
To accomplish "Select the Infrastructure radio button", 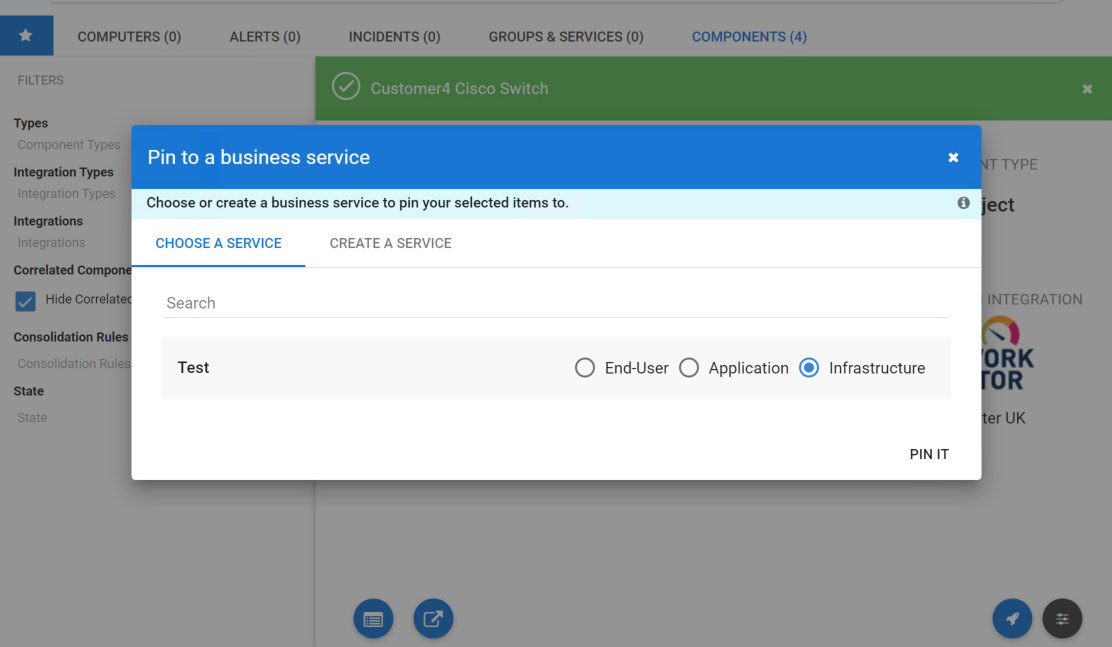I will click(x=809, y=368).
